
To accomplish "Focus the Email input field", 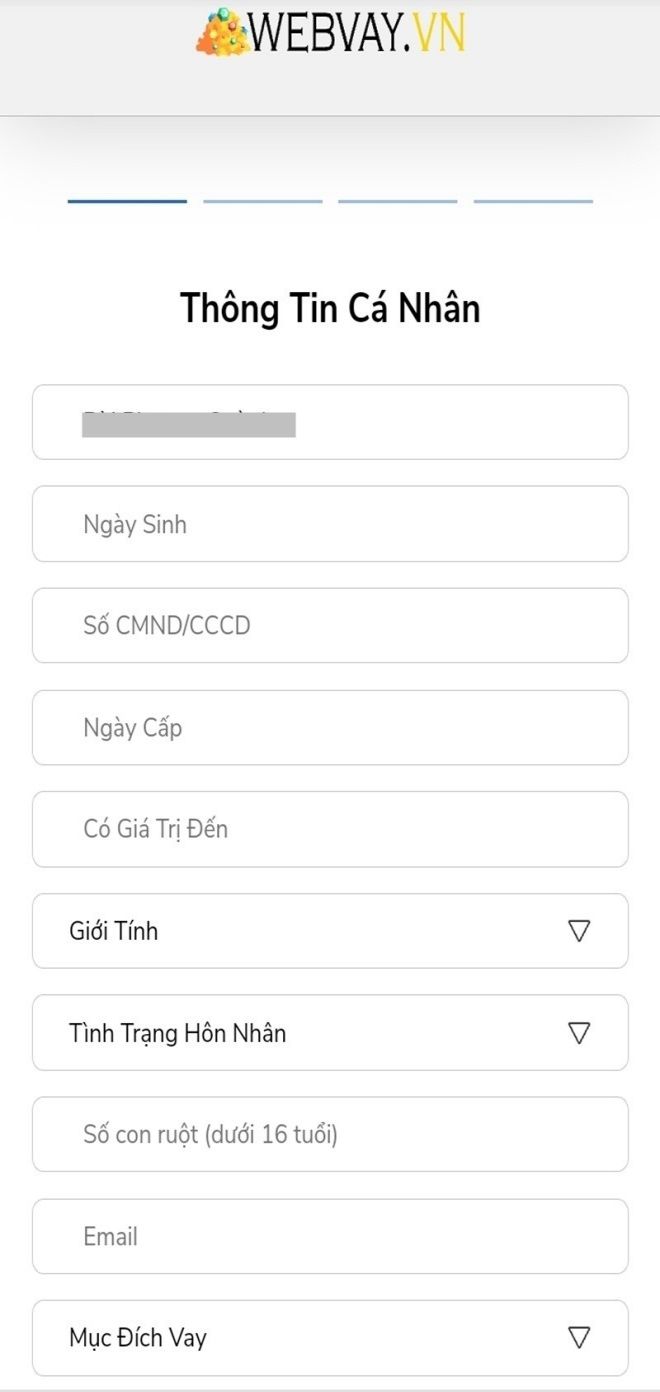I will [x=330, y=1236].
